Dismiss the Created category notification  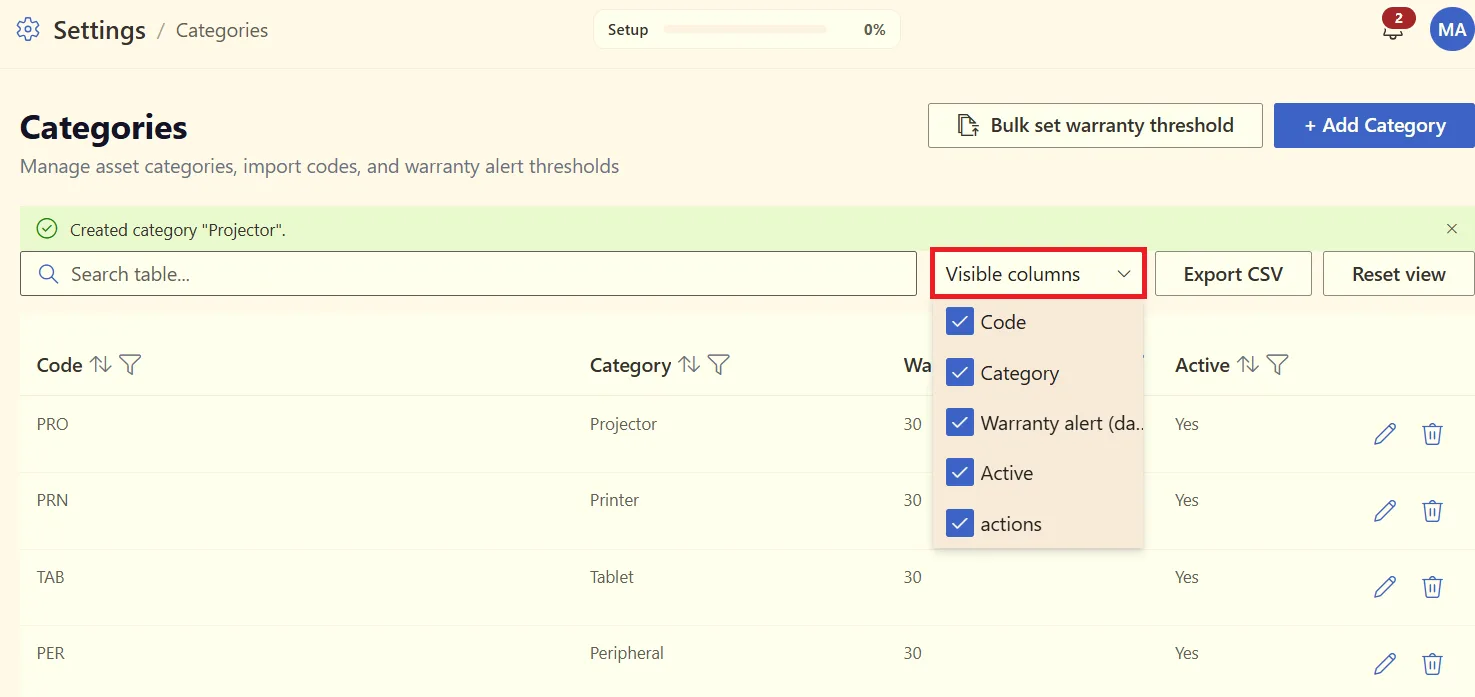[x=1452, y=229]
